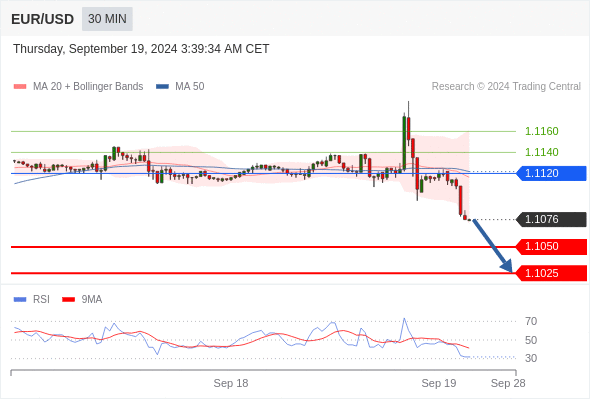Image resolution: width=590 pixels, height=400 pixels.
Task: Click the 30 MIN timeframe button
Action: (107, 19)
